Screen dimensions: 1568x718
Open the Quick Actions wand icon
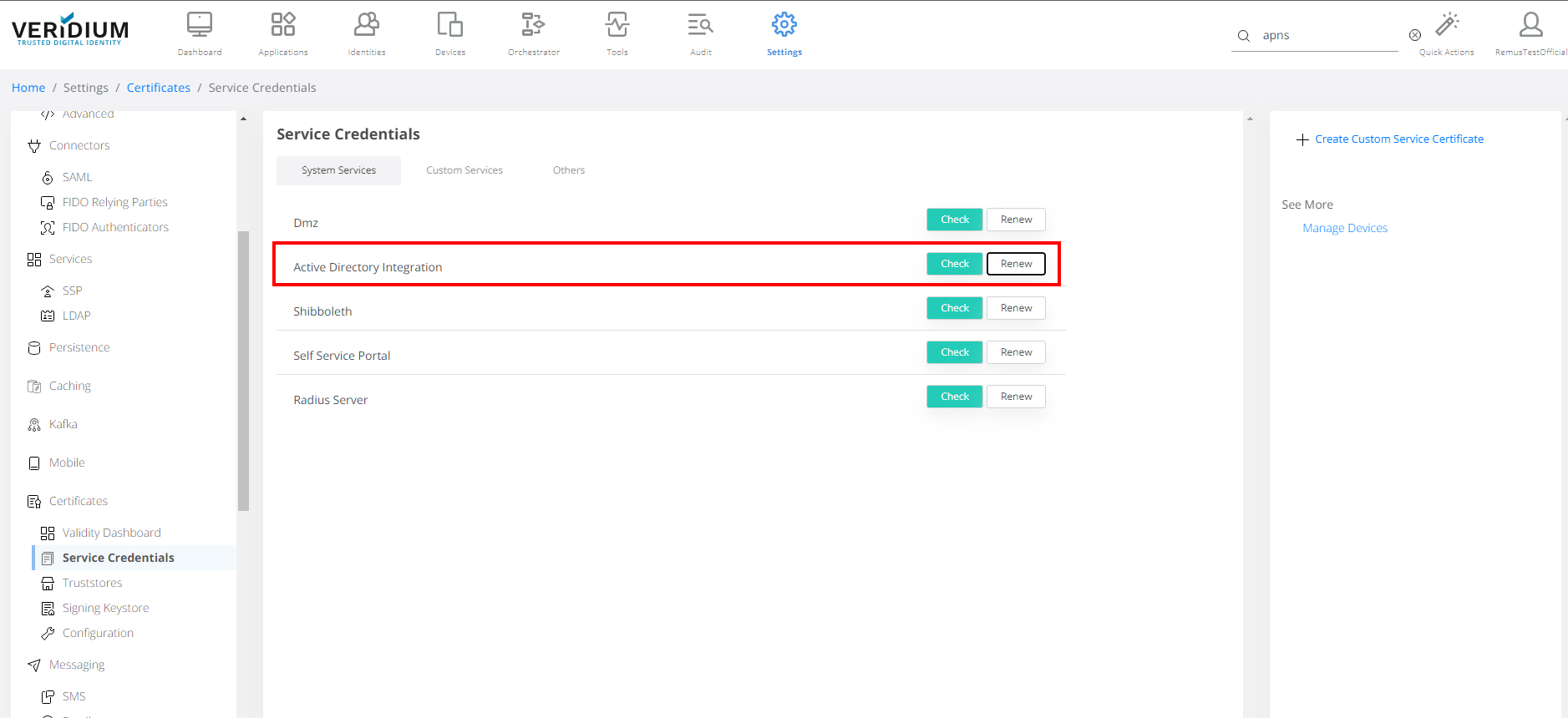click(x=1447, y=25)
